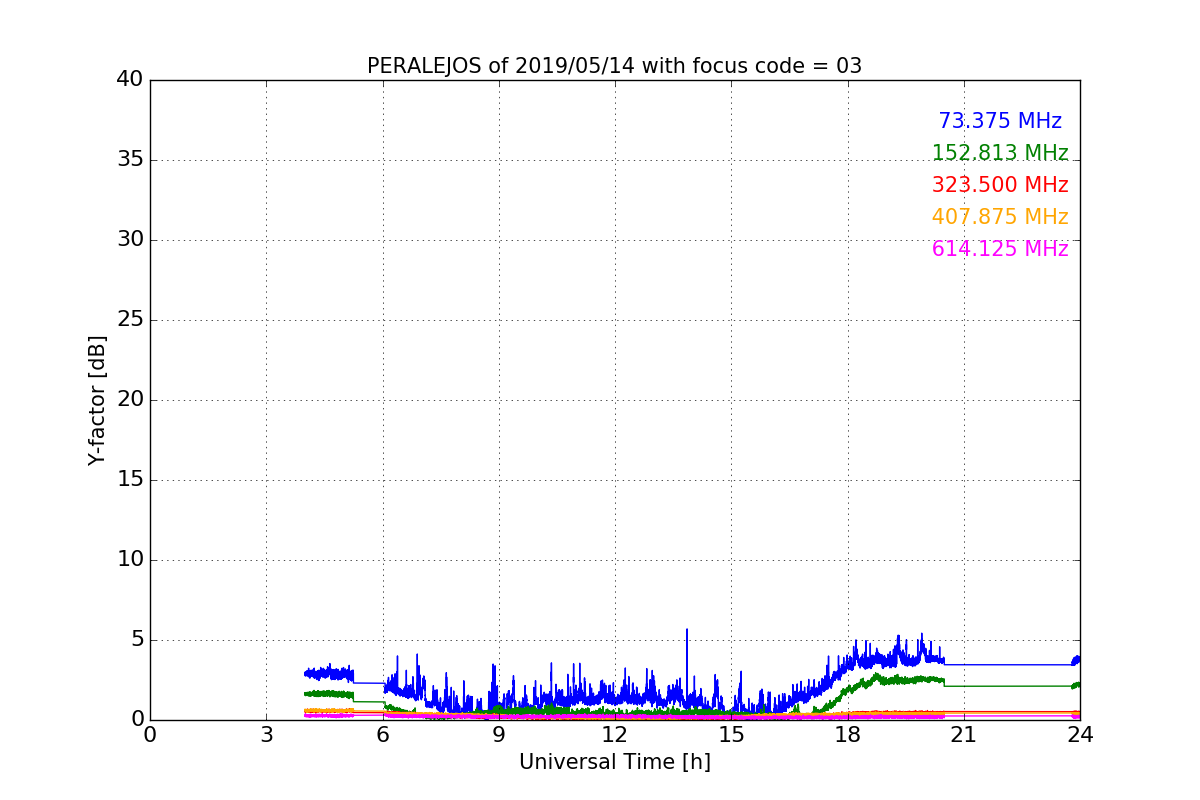Image resolution: width=1200 pixels, height=800 pixels.
Task: Click the y-axis tick label 35
Action: pyautogui.click(x=130, y=159)
